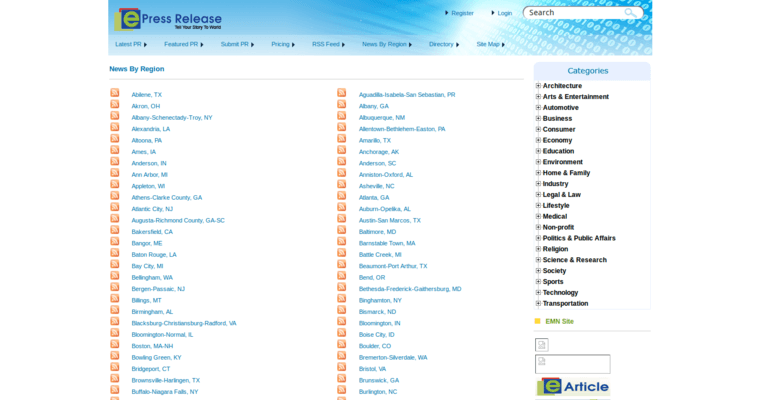The height and width of the screenshot is (400, 760).
Task: Open the Sports category link
Action: (x=553, y=282)
